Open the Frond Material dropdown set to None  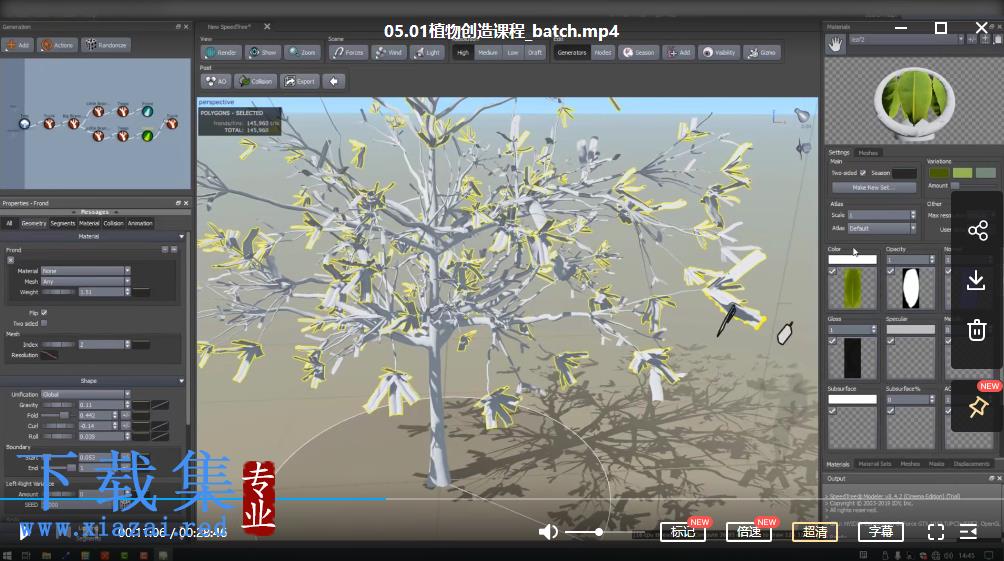[x=86, y=271]
